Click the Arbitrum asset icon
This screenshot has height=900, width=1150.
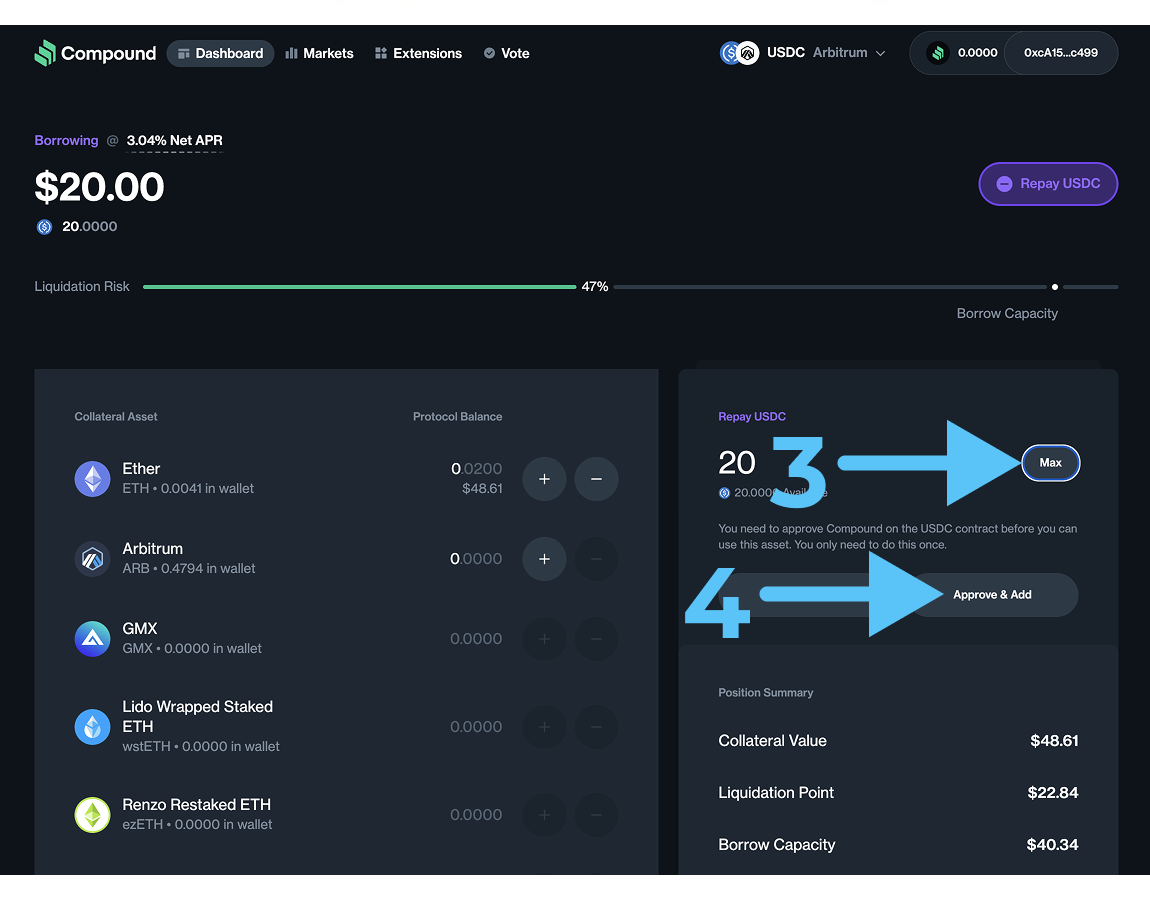click(92, 559)
